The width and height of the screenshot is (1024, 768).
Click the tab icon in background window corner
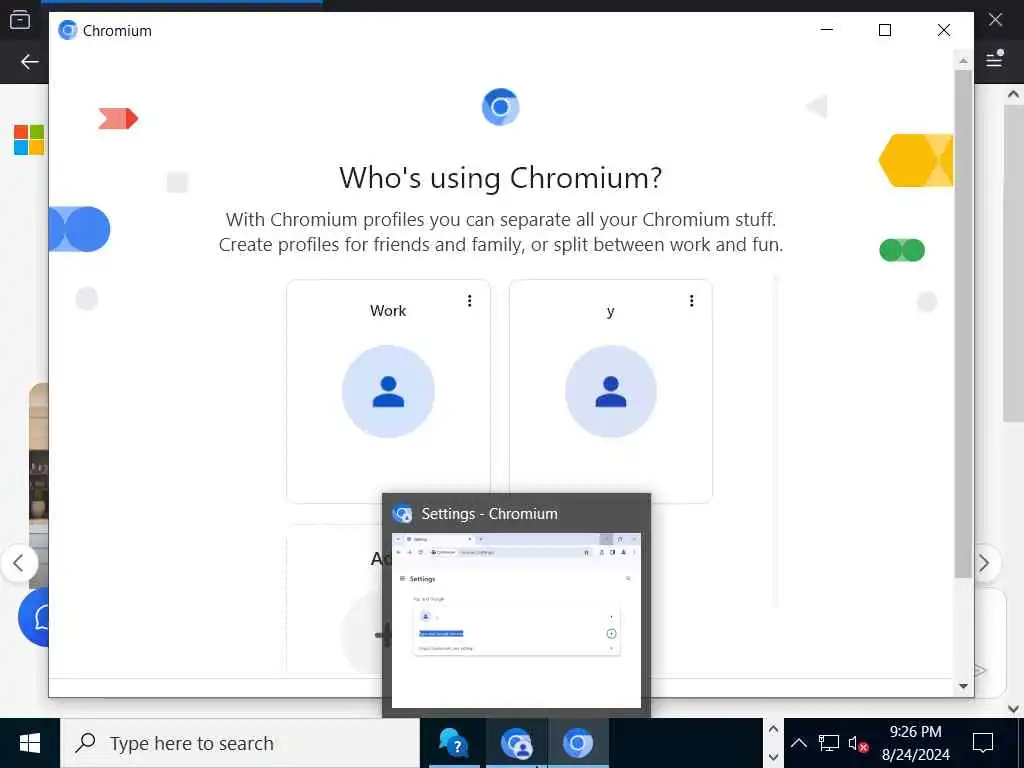(20, 20)
